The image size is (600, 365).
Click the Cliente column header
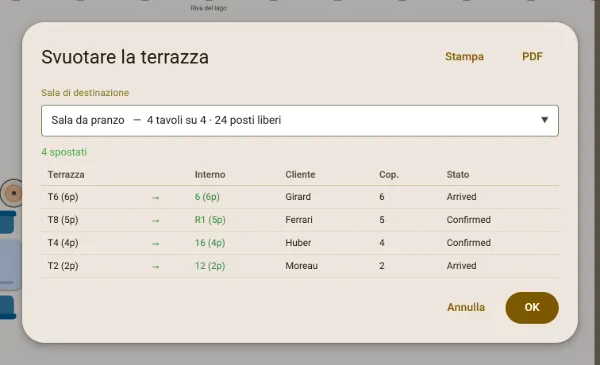click(x=300, y=174)
